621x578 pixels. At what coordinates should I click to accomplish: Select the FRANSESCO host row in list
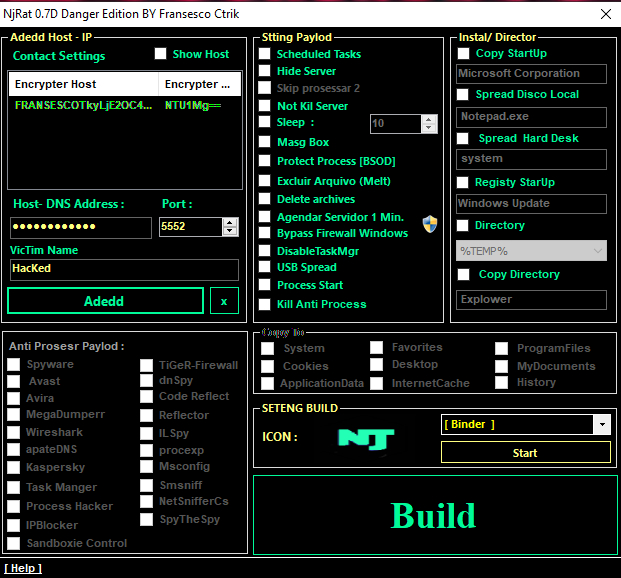[84, 105]
